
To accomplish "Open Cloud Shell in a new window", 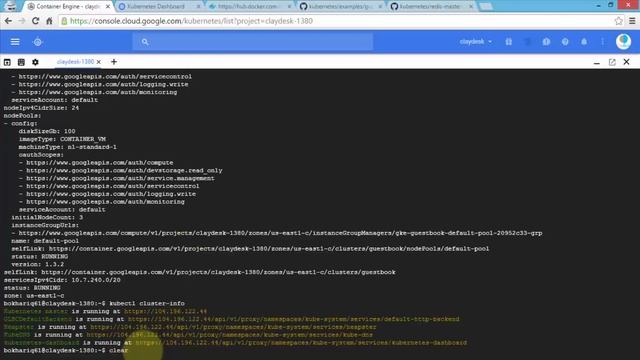I will coord(612,62).
